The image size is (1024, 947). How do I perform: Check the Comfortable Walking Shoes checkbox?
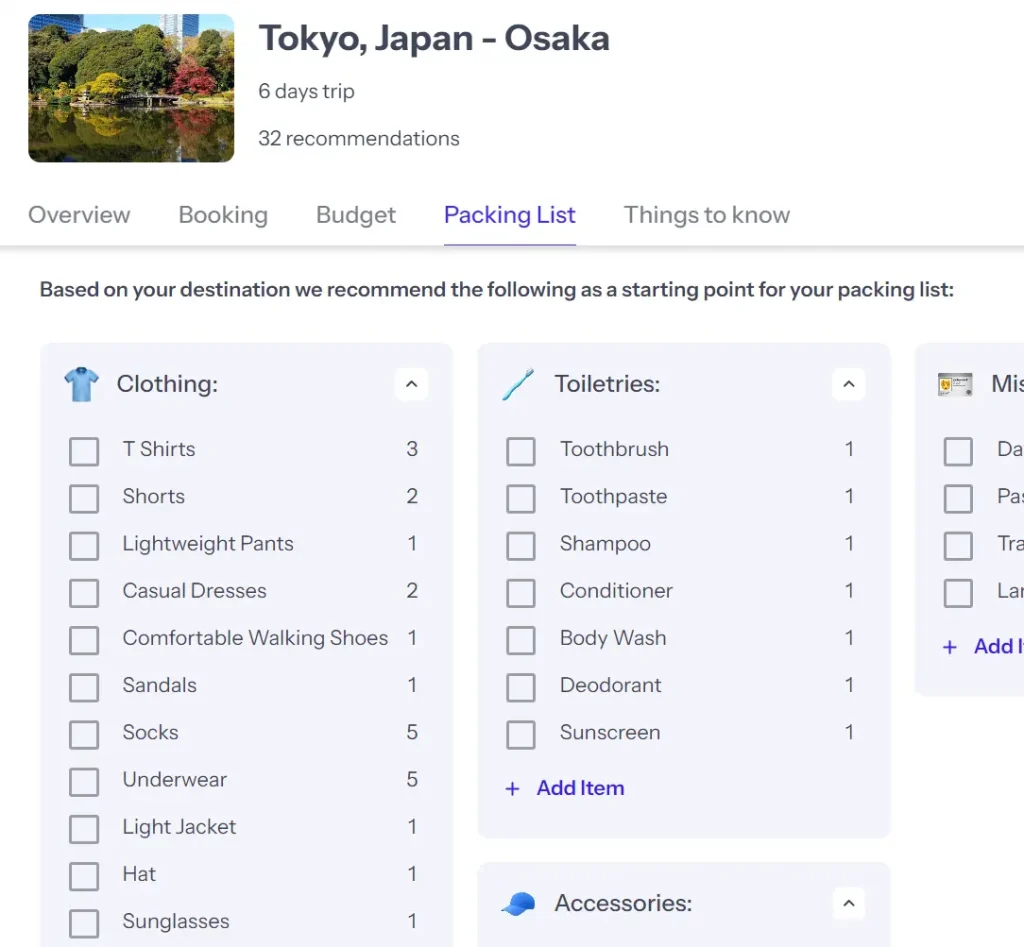[84, 639]
